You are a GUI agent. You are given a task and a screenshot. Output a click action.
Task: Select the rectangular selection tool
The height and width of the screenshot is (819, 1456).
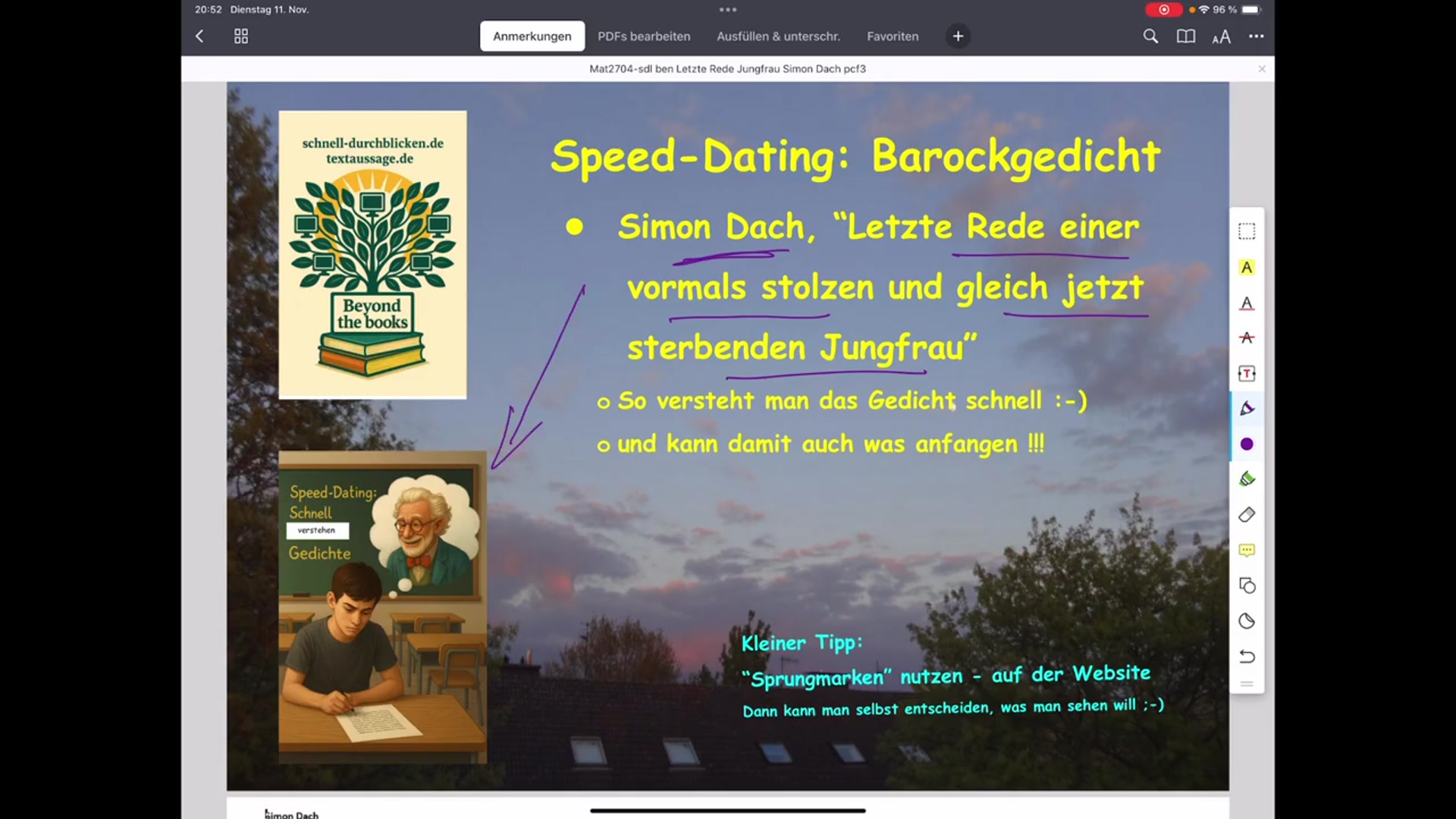coord(1247,231)
